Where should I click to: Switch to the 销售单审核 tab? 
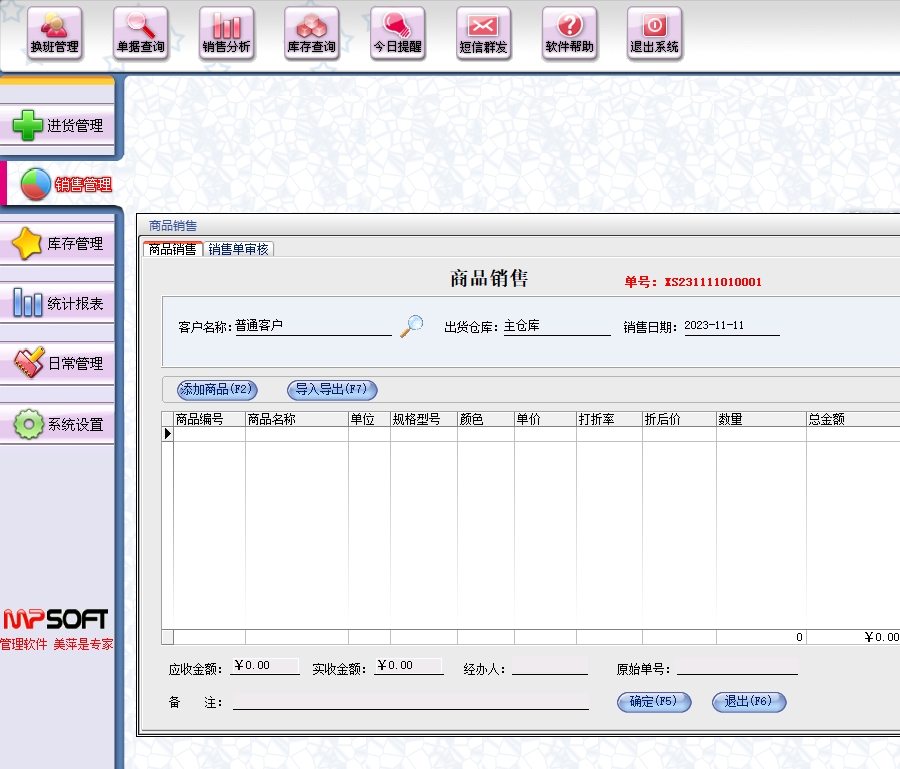pos(238,250)
